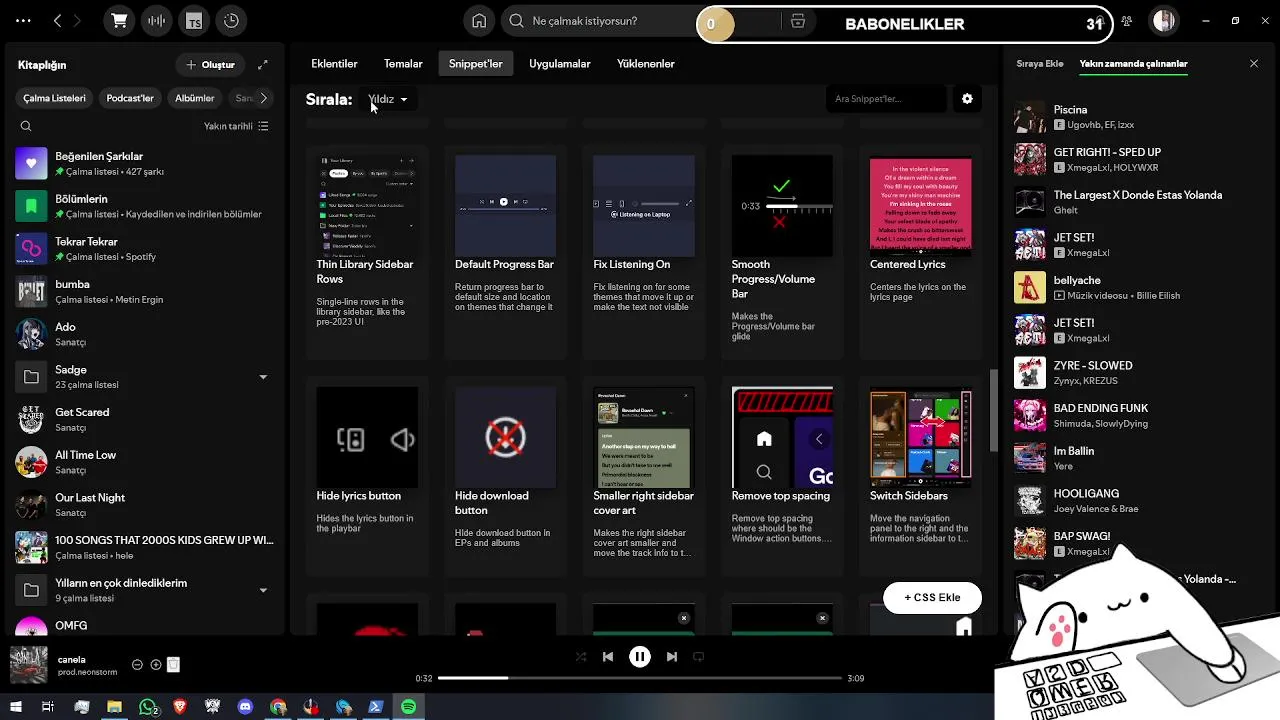Expand the Sadge folder in library
The width and height of the screenshot is (1280, 720).
point(263,377)
